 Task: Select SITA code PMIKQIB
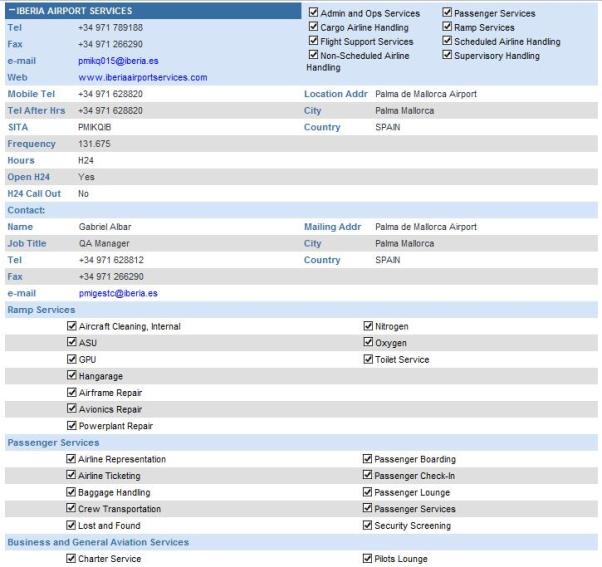point(94,127)
